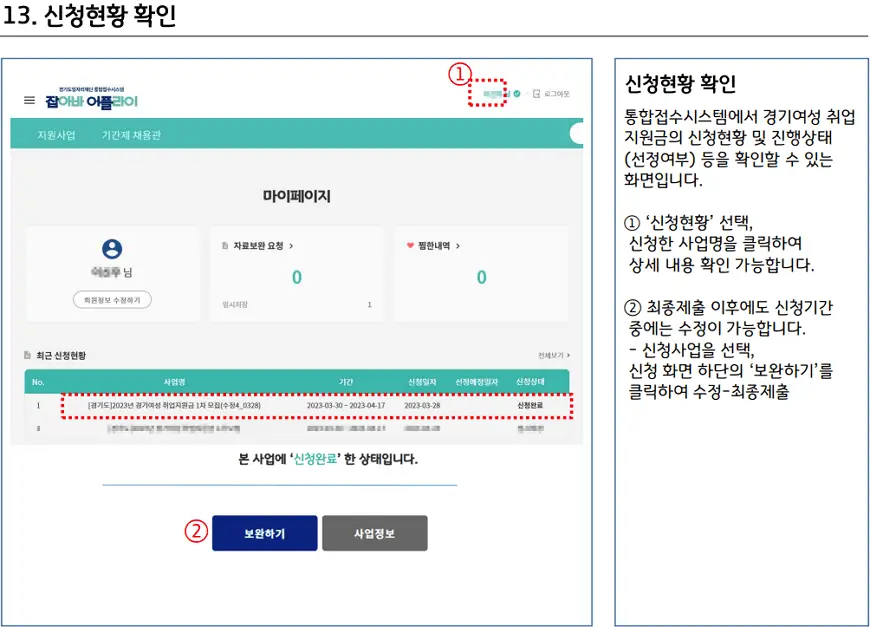Click the 로그아웃 text link
The height and width of the screenshot is (627, 870).
click(557, 93)
